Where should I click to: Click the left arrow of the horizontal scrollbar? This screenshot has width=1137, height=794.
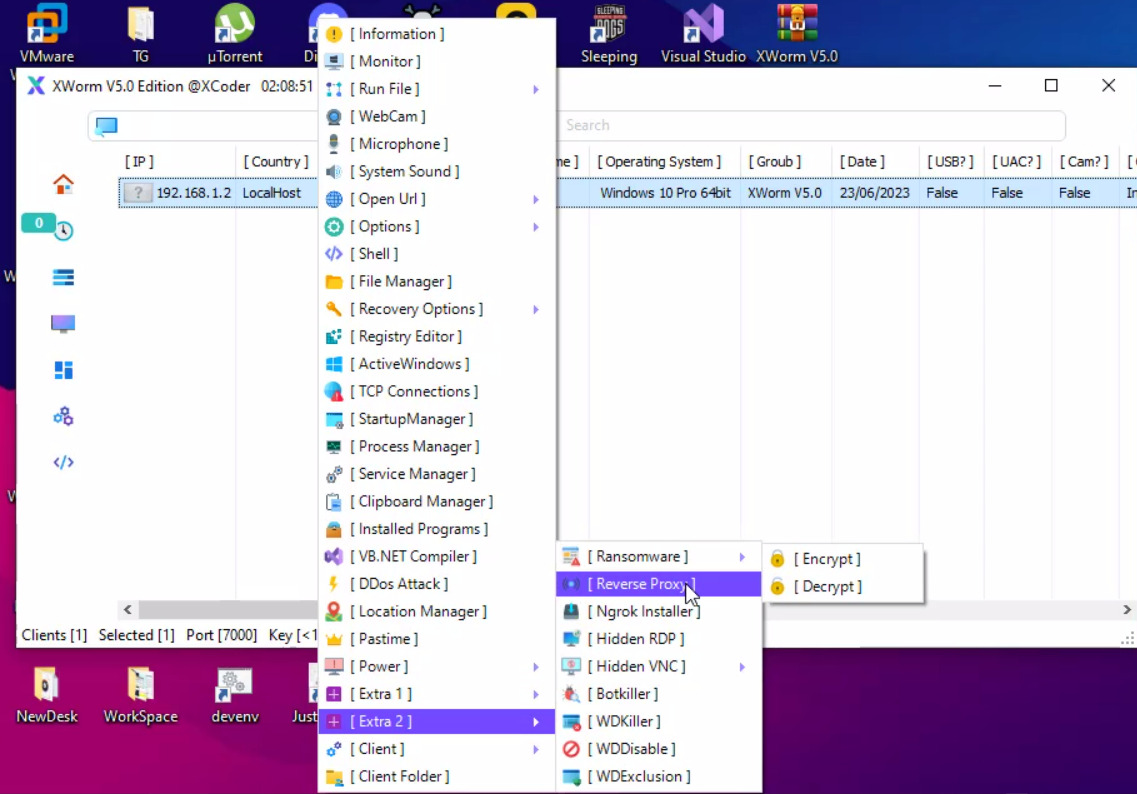tap(128, 610)
